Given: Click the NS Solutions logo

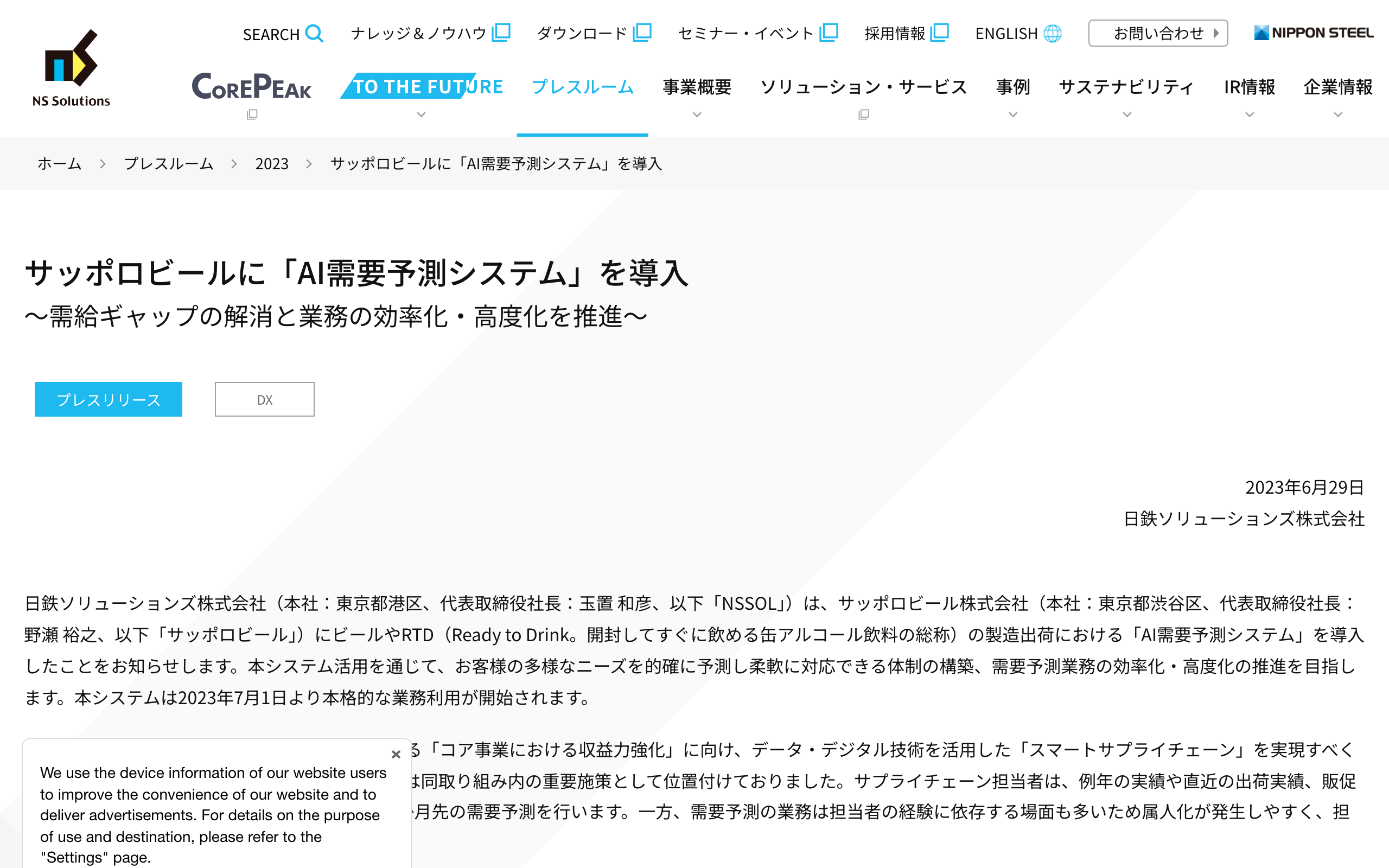Looking at the screenshot, I should [x=71, y=68].
